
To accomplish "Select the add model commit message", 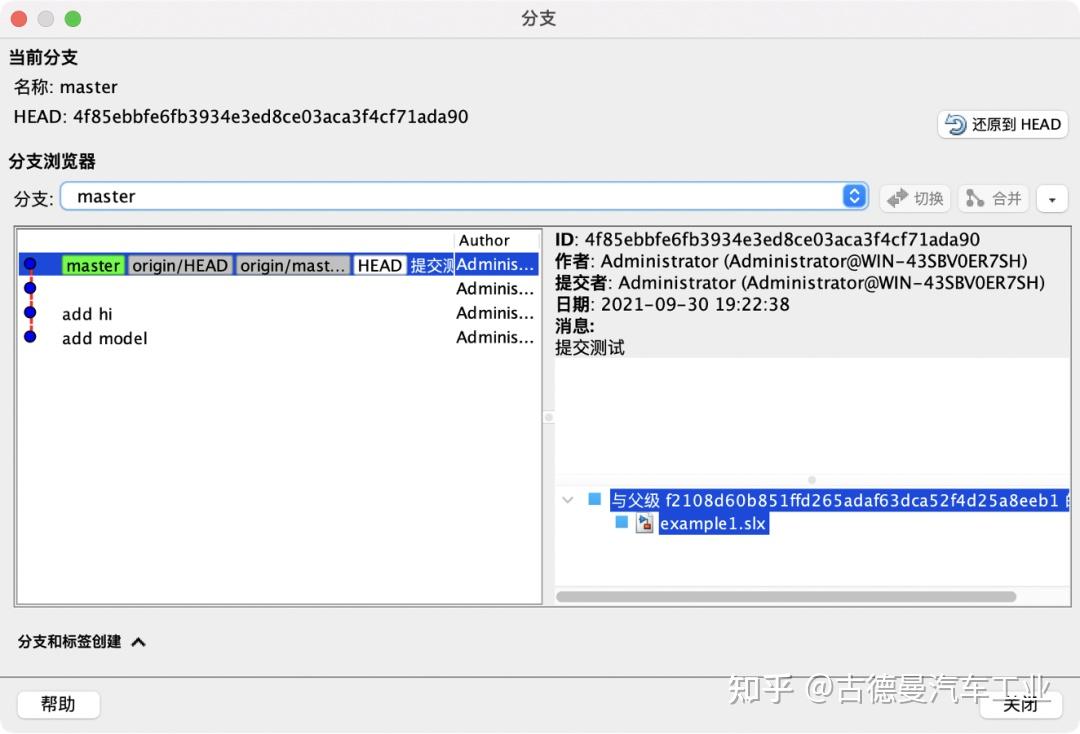I will point(104,338).
